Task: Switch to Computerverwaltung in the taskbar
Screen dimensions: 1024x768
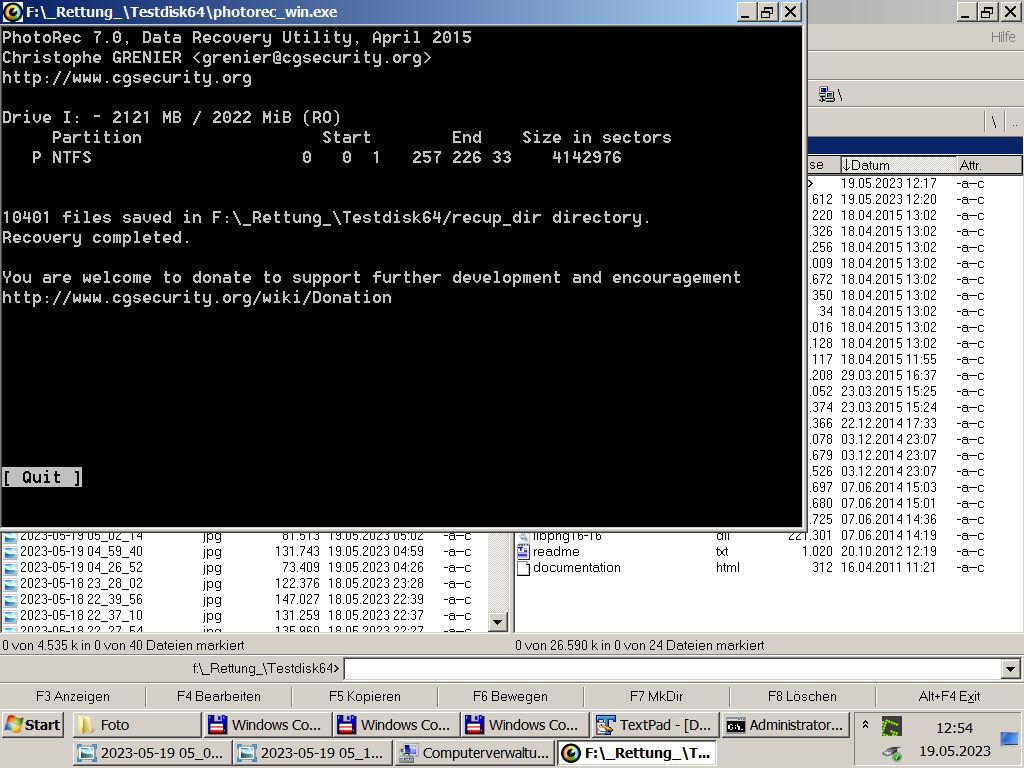Action: click(474, 753)
